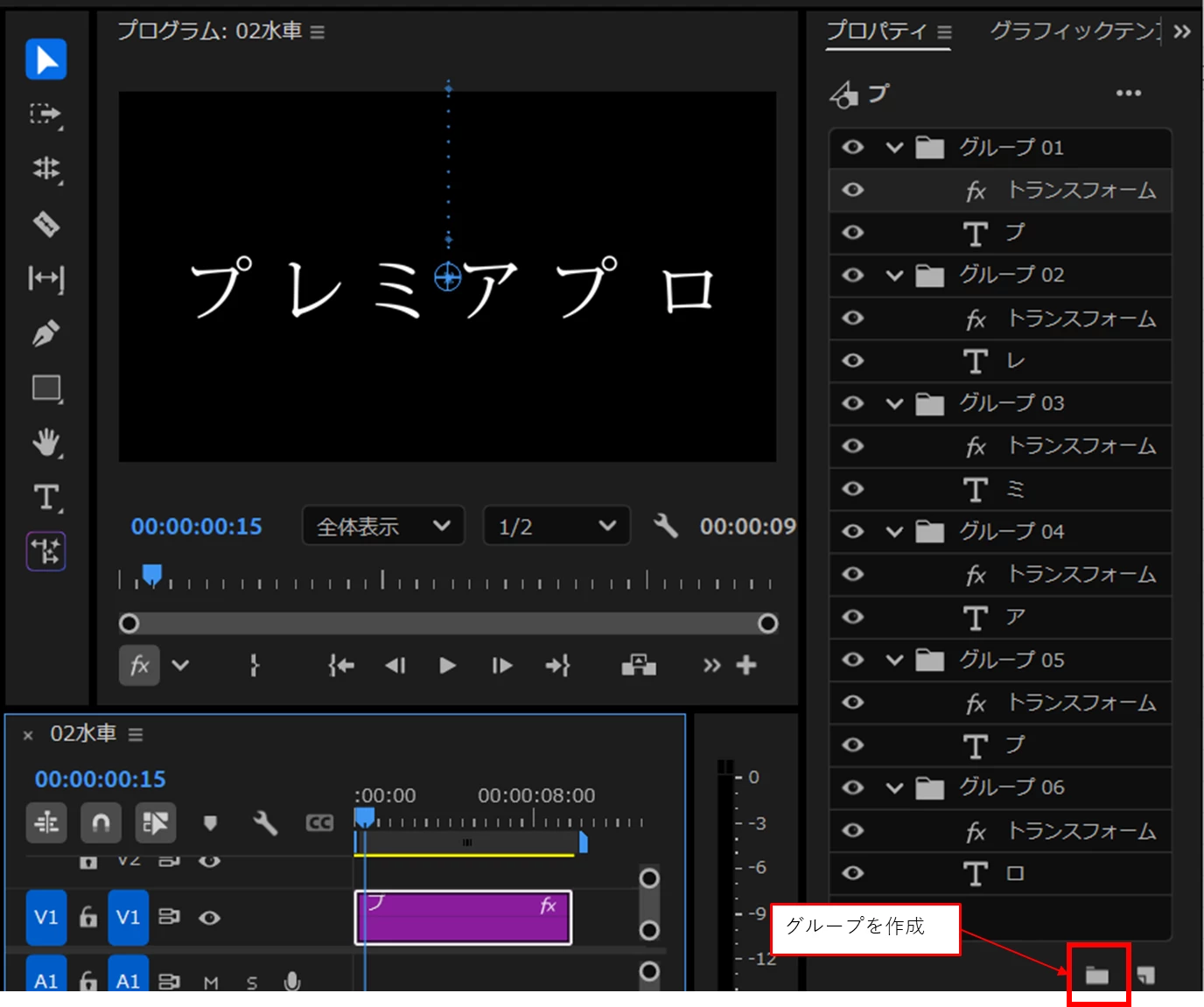Open Program Monitor settings wrench

[666, 526]
